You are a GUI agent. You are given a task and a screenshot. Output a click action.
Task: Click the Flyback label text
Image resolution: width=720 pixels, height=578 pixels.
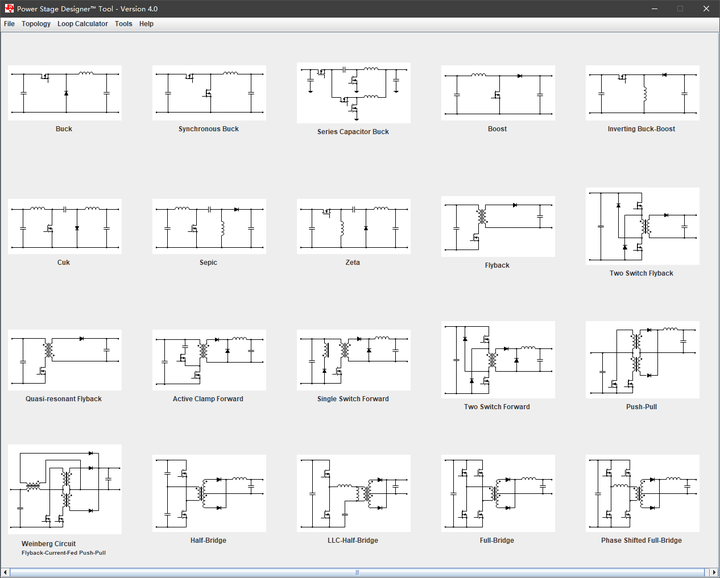tap(497, 265)
